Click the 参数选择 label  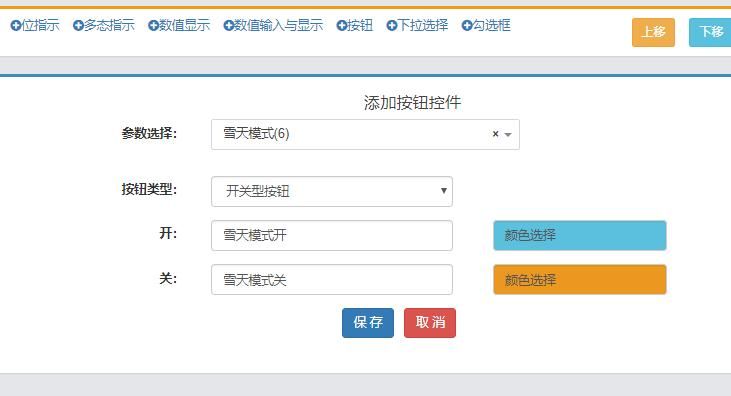pos(149,133)
